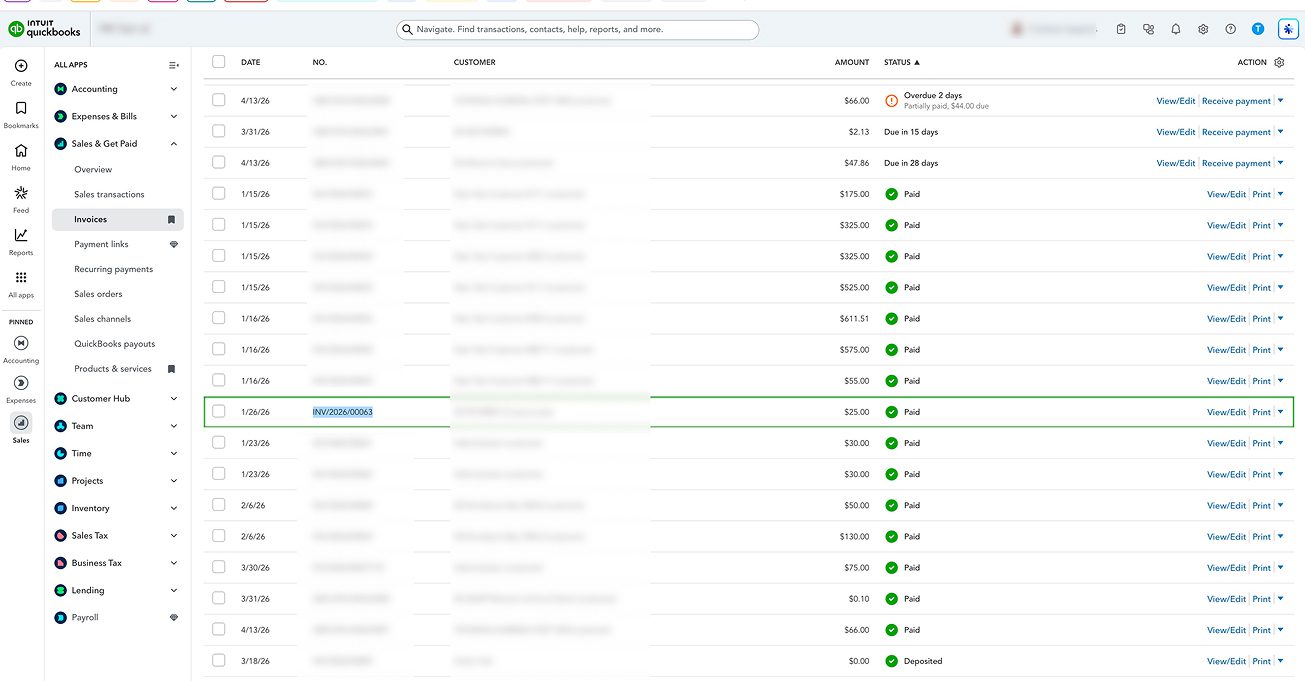1305x681 pixels.
Task: Click the Create plus icon in sidebar
Action: (x=21, y=66)
